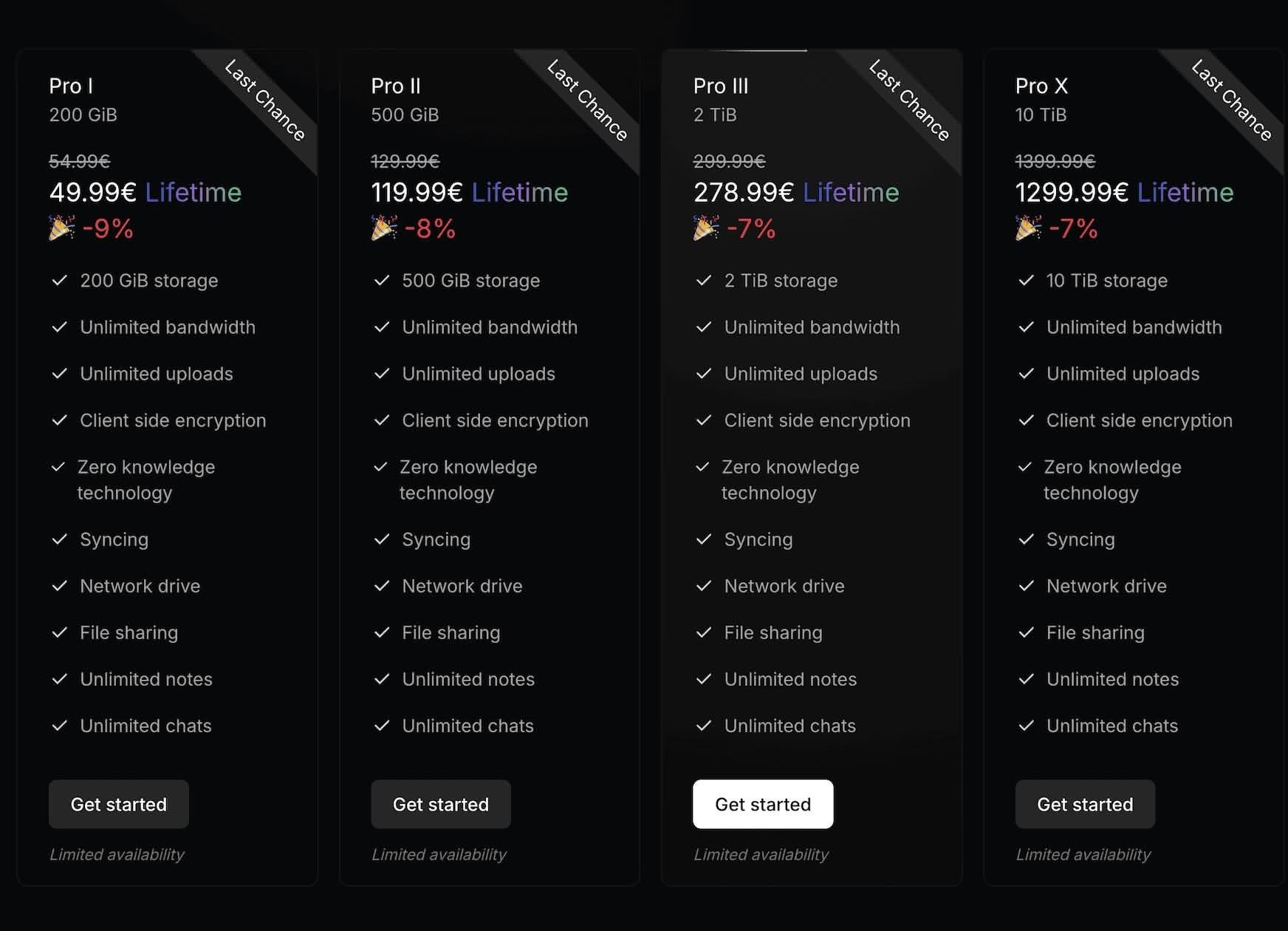The image size is (1288, 931).
Task: Click the checkmark beside Pro I's 200 GiB storage
Action: 61,281
